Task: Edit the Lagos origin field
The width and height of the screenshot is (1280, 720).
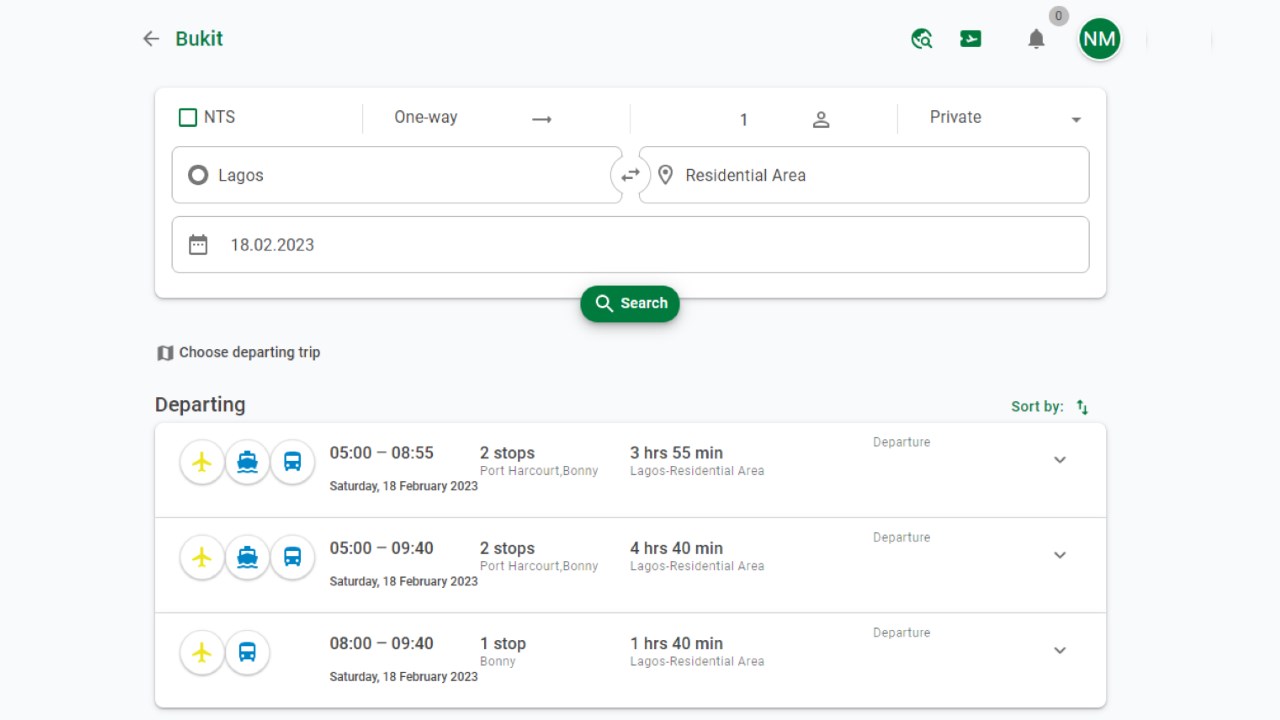Action: [397, 175]
